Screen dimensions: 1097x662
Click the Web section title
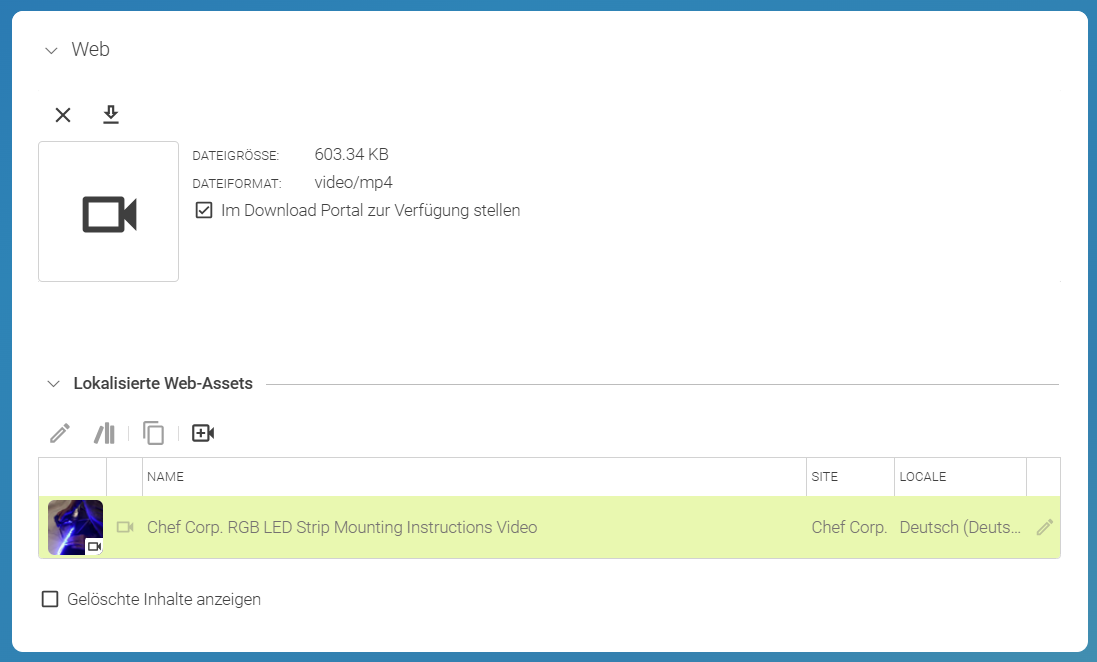[90, 49]
